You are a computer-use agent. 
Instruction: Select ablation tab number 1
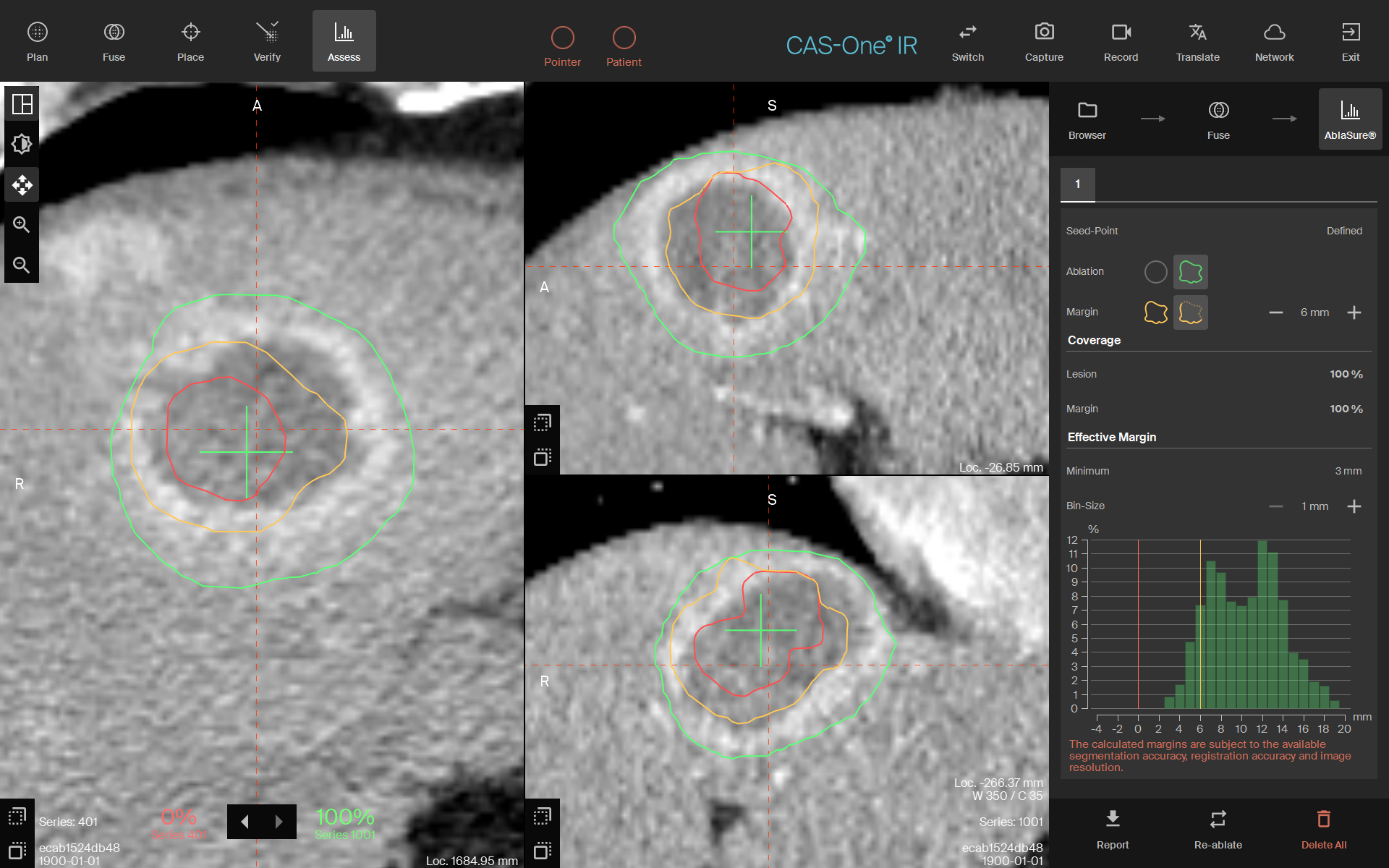pyautogui.click(x=1077, y=184)
